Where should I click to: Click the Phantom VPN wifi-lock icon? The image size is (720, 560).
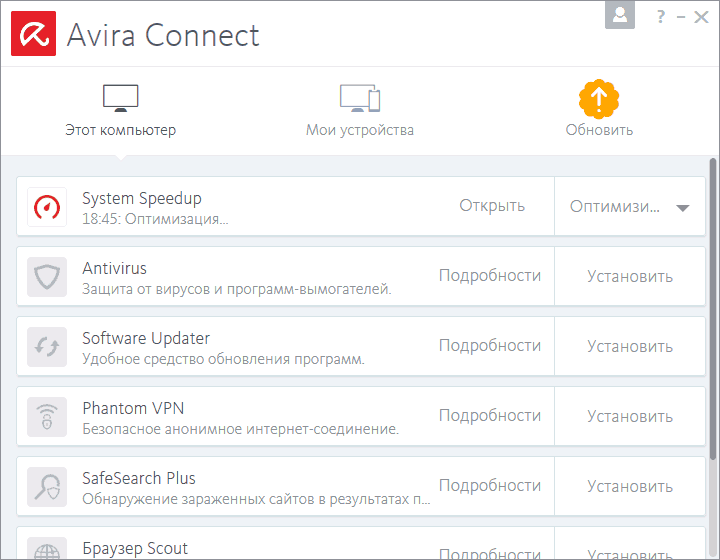tap(47, 417)
